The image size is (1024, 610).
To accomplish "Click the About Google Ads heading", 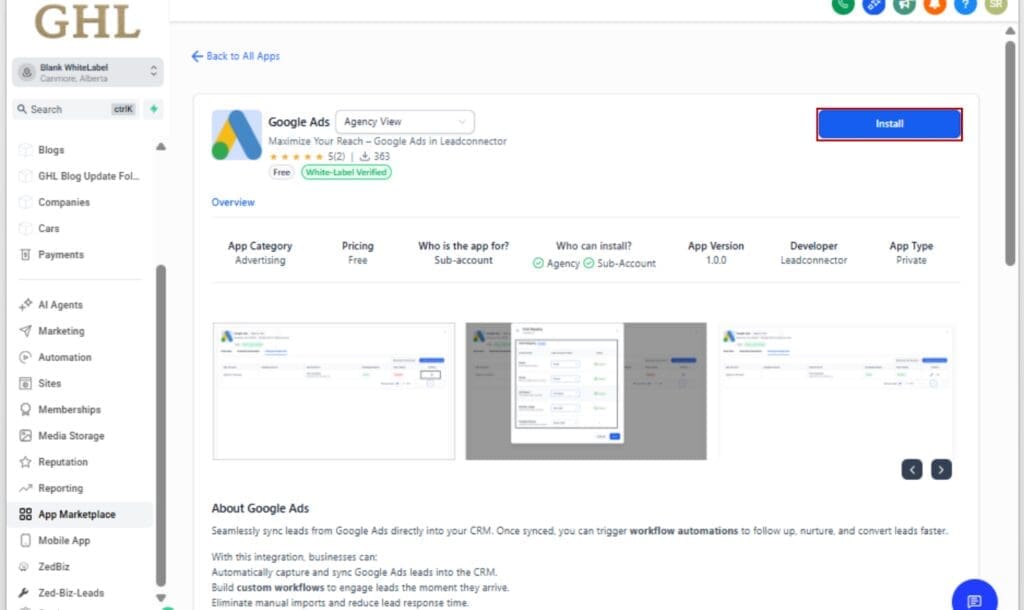I will [260, 508].
